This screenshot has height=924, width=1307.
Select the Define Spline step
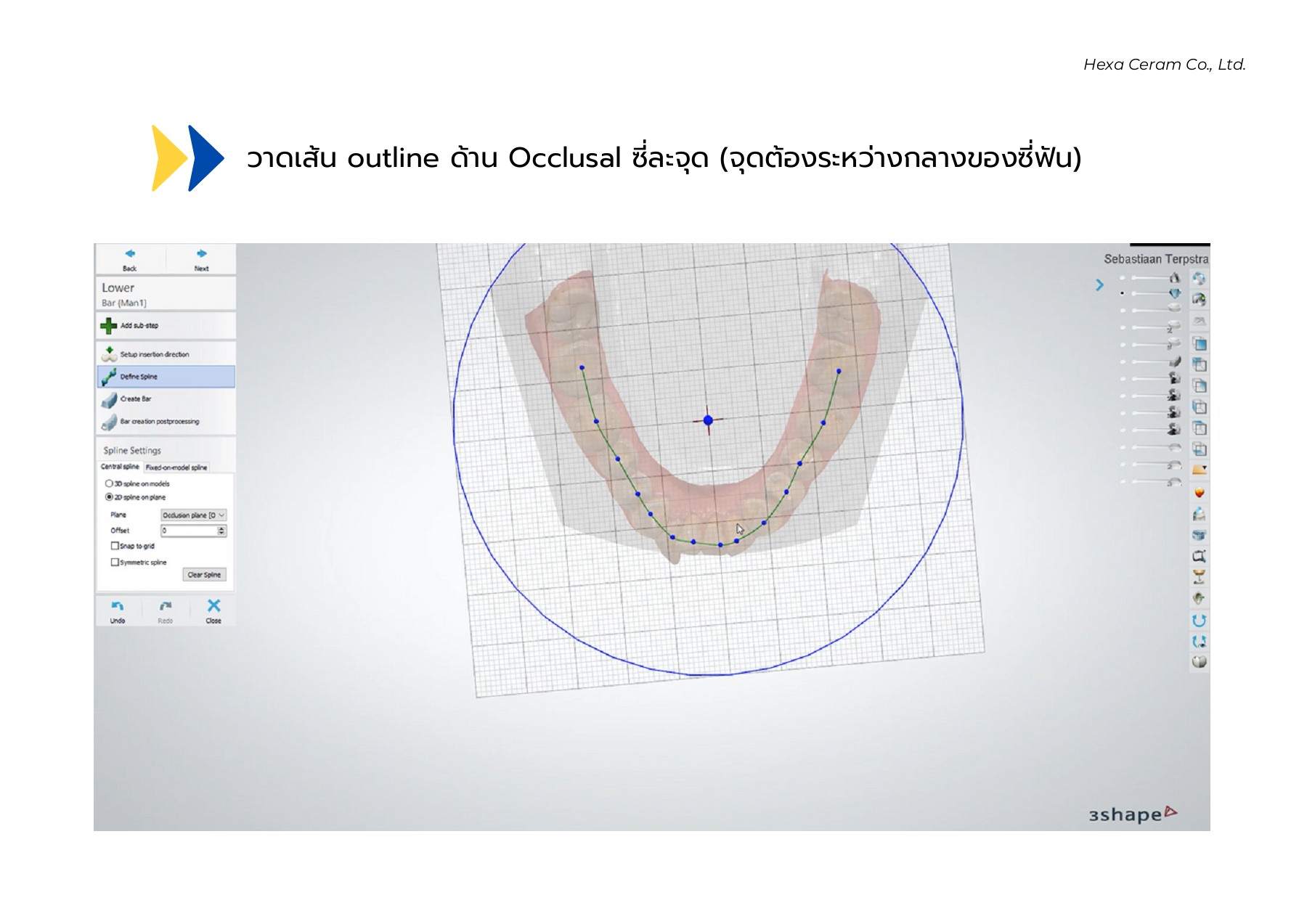coord(166,377)
